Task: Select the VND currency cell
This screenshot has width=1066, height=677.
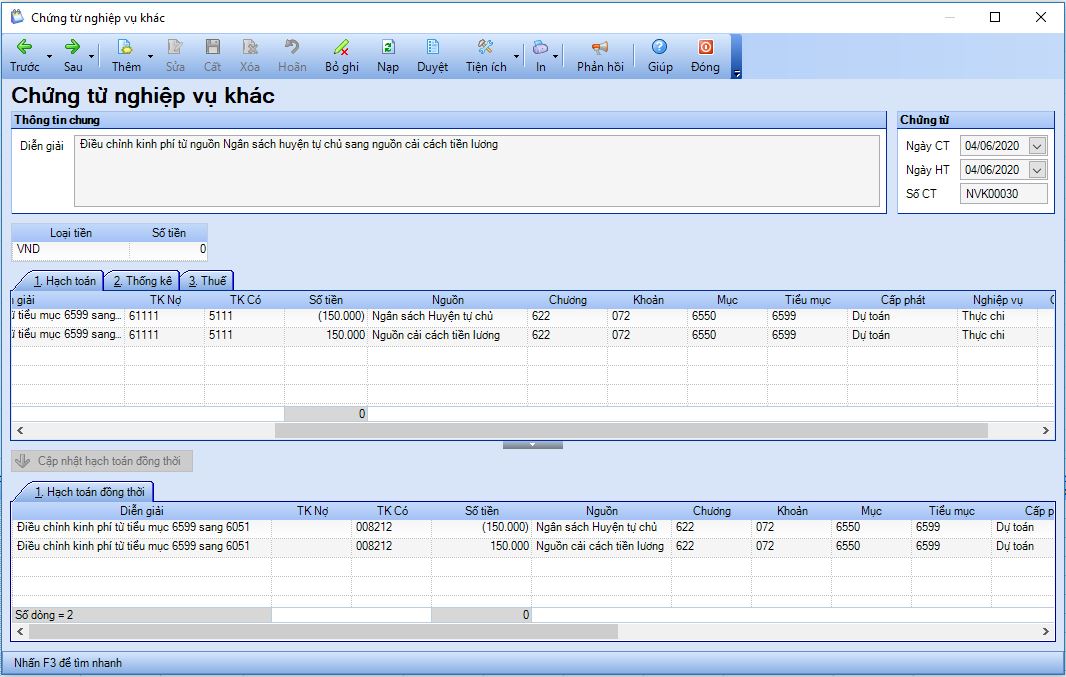Action: pos(71,249)
